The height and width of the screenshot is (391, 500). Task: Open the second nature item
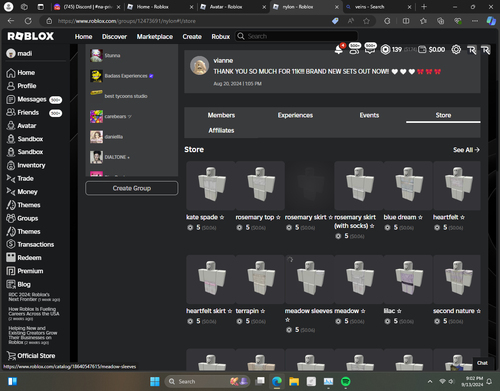(x=457, y=290)
